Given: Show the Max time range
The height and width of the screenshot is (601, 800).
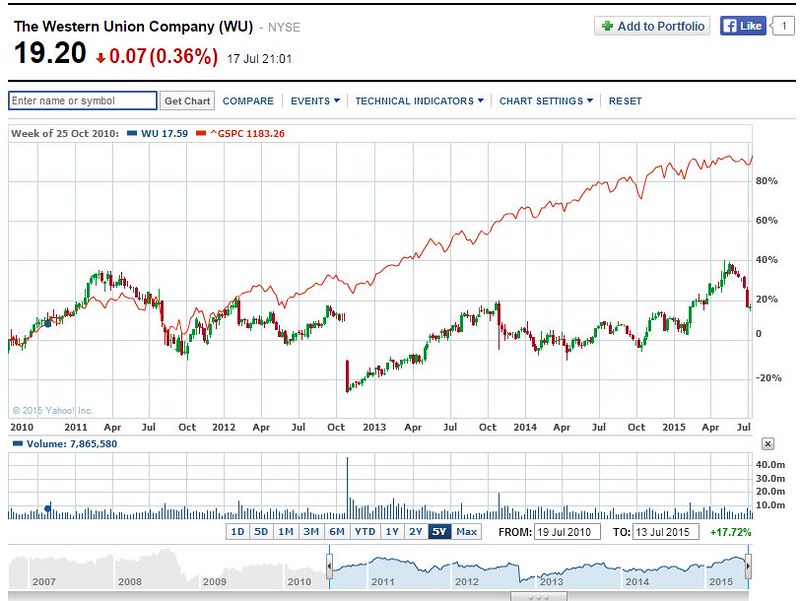Looking at the screenshot, I should pos(466,532).
